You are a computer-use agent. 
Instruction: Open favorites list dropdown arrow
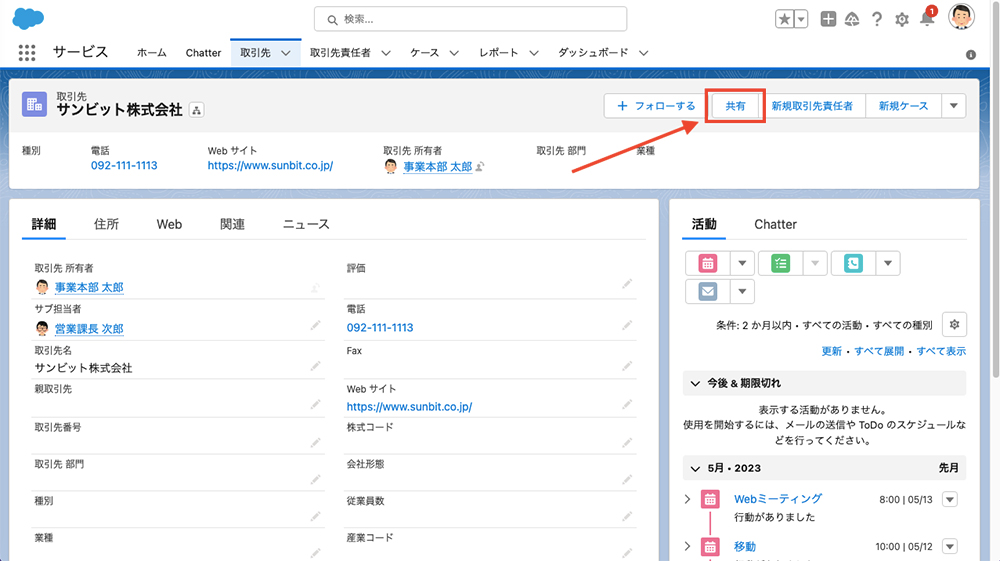pos(801,19)
